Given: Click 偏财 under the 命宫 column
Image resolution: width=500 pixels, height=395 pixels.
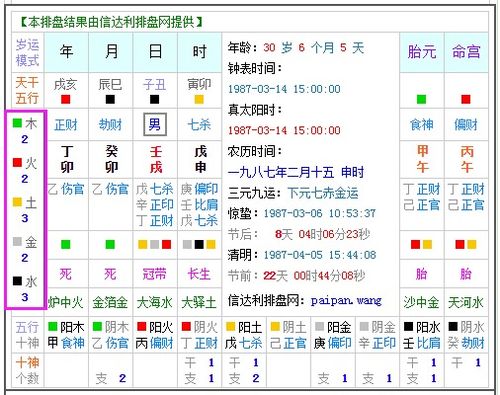Looking at the screenshot, I should pos(466,125).
